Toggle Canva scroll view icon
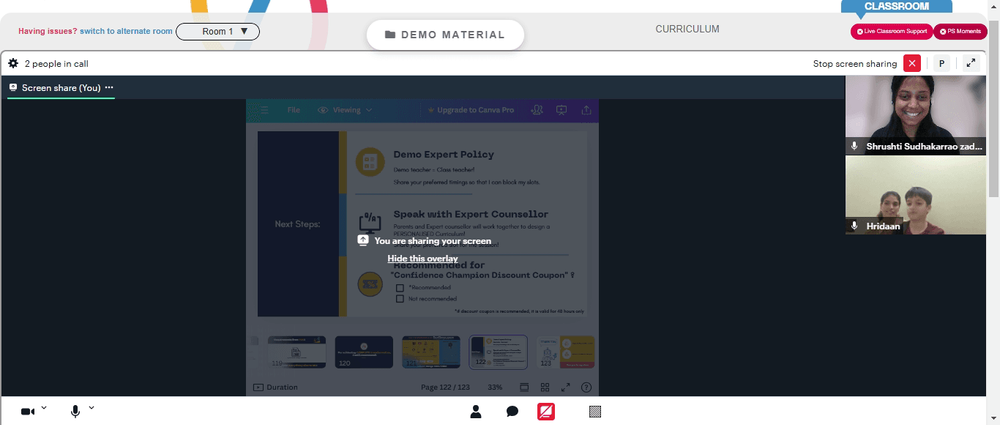 [524, 387]
